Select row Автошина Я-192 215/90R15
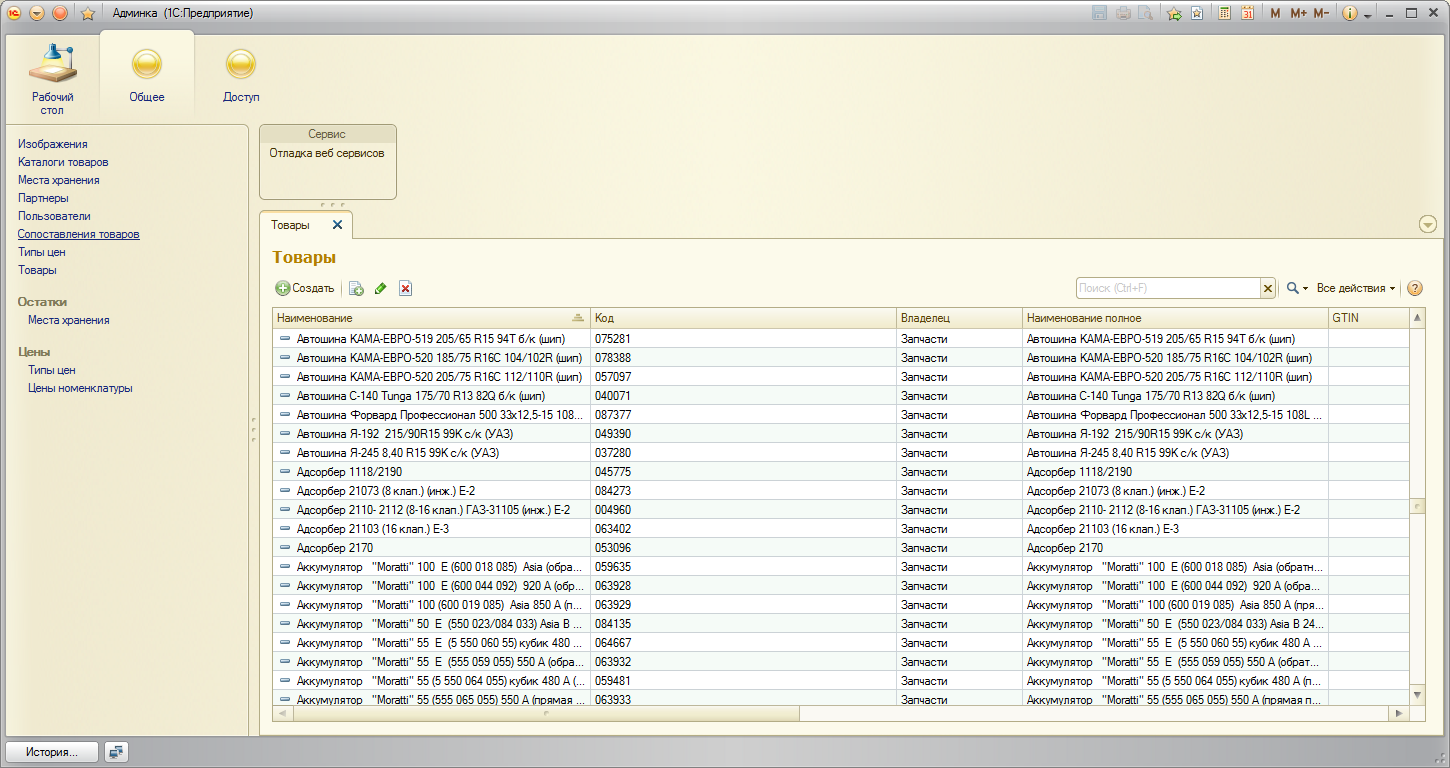 click(841, 434)
